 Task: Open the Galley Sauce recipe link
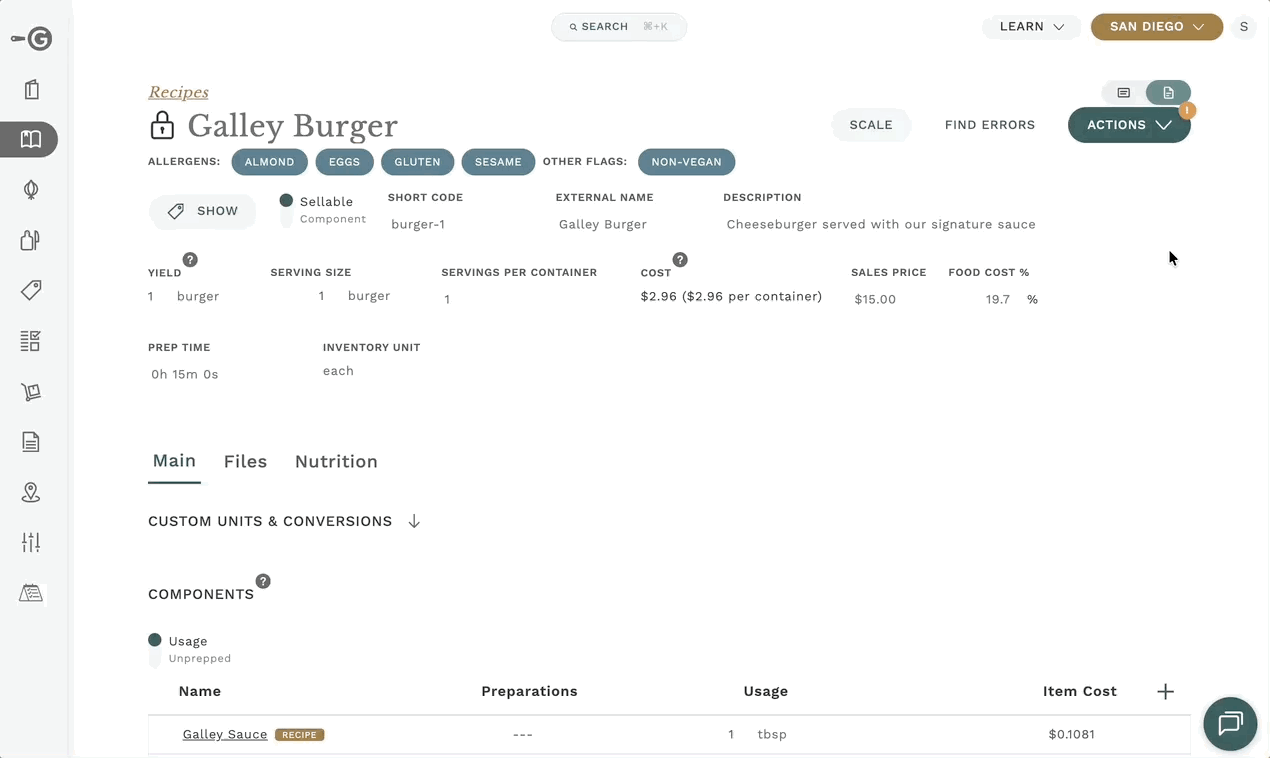225,735
